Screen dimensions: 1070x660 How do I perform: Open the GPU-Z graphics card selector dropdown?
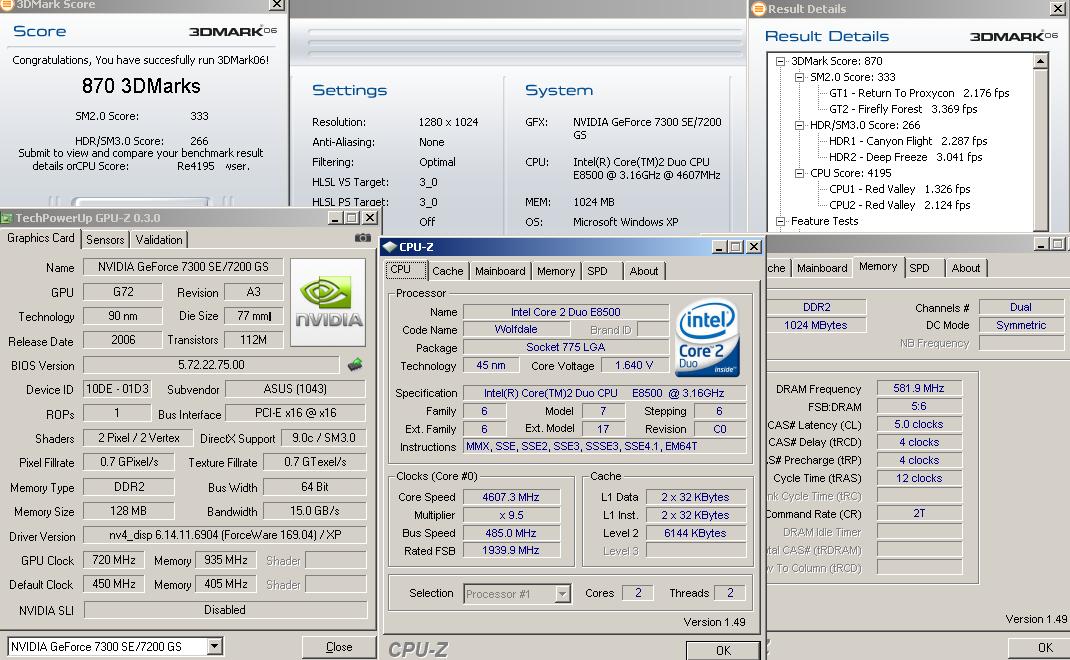pyautogui.click(x=214, y=646)
